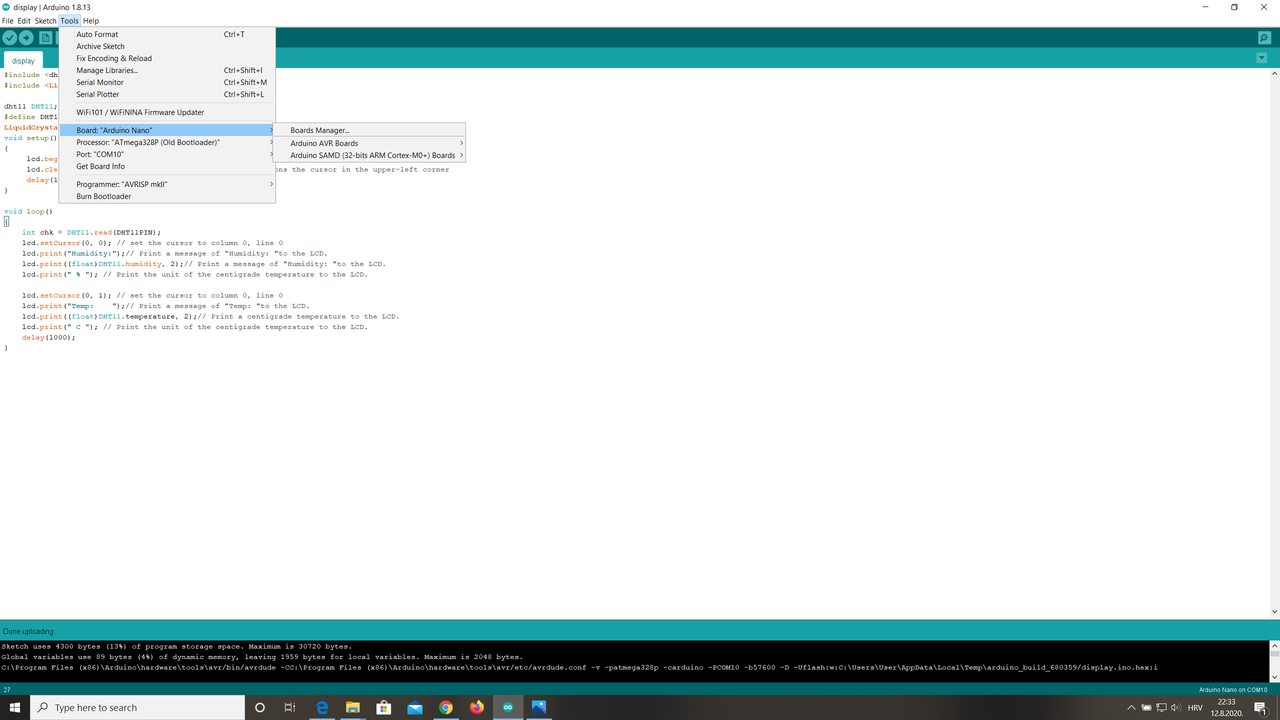Launch Serial Monitor from Tools menu
The width and height of the screenshot is (1280, 720).
tap(167, 82)
